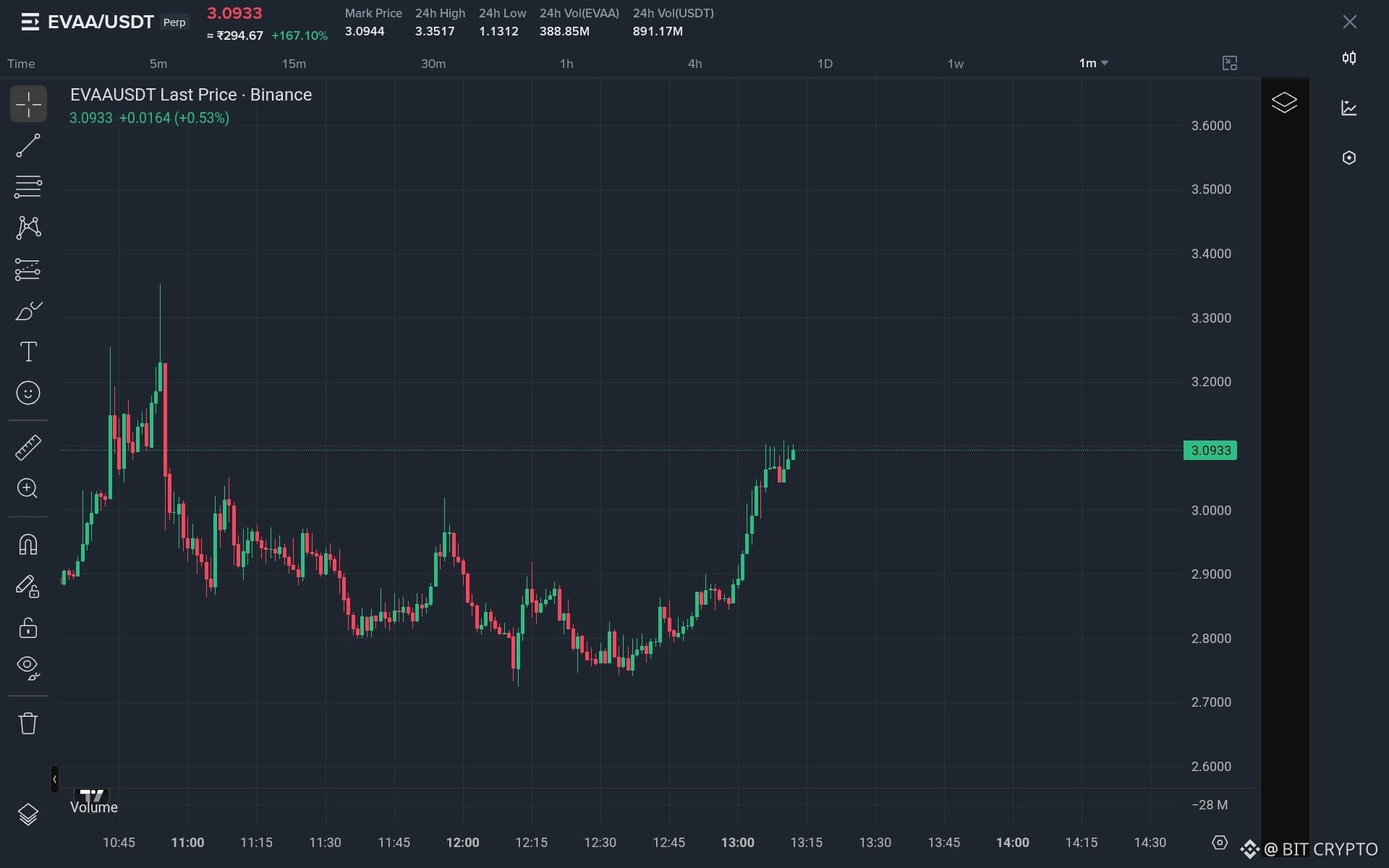Click the 12:00 time axis label
This screenshot has width=1389, height=868.
tap(463, 842)
